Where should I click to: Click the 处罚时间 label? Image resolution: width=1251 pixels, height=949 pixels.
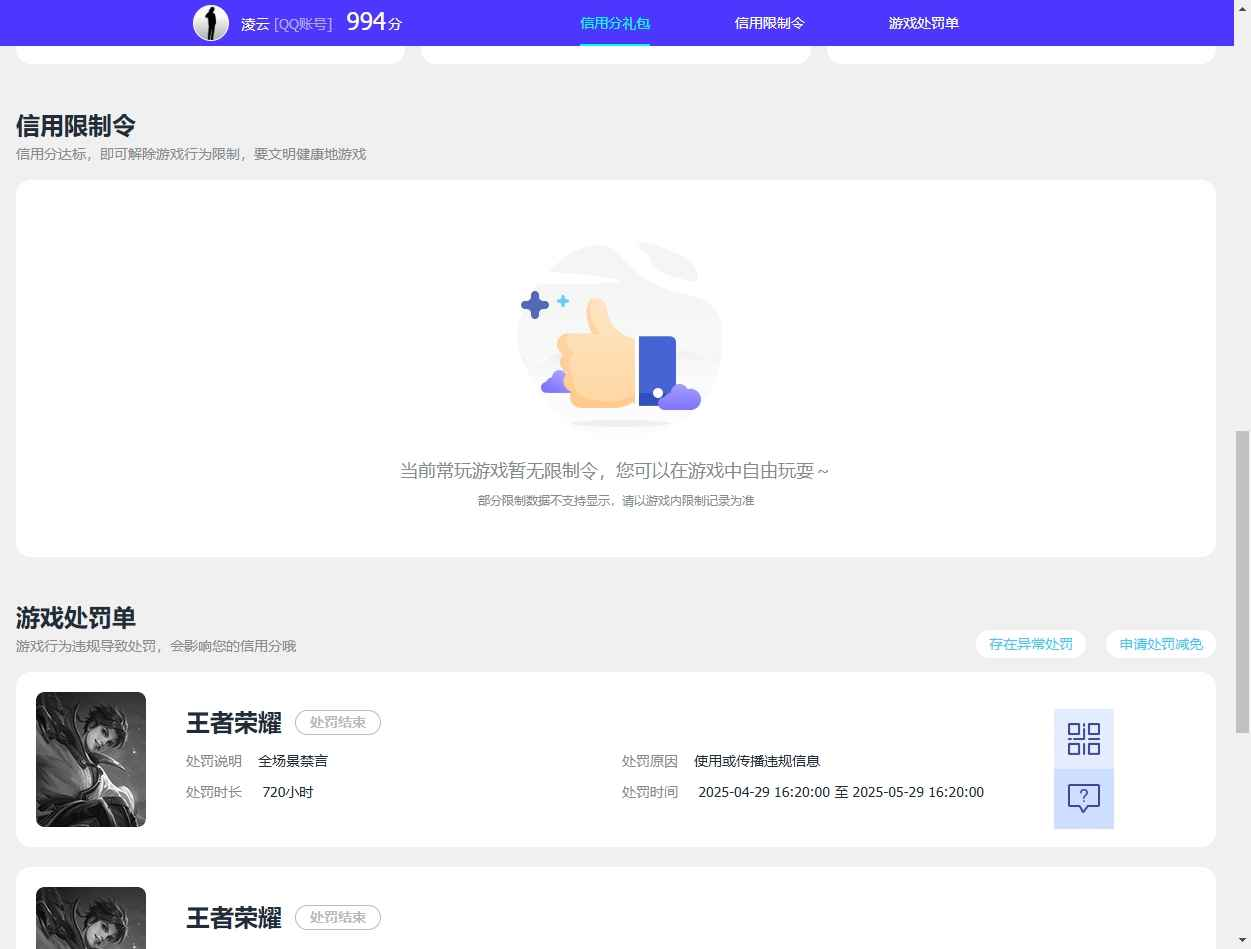(x=650, y=792)
